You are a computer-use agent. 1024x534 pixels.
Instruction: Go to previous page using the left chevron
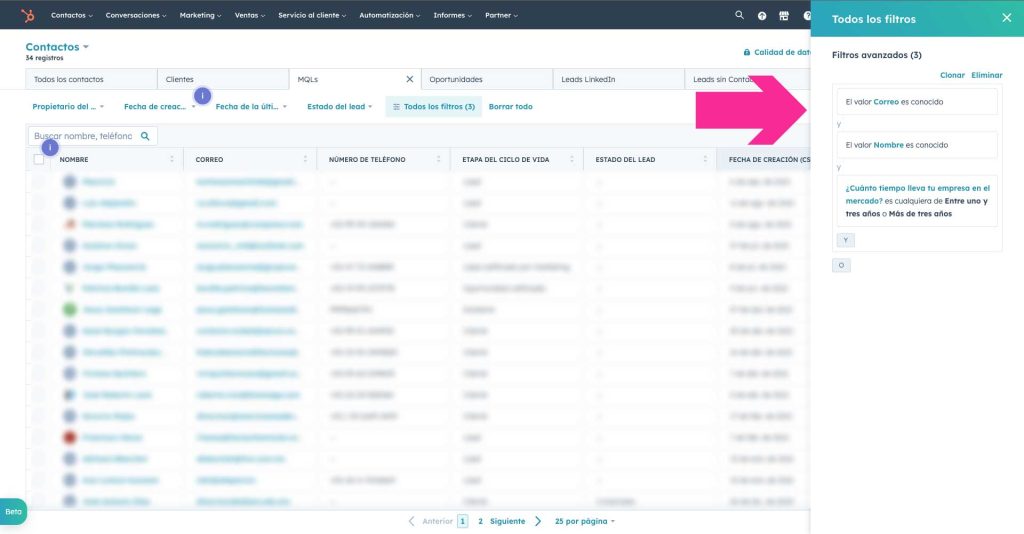411,521
